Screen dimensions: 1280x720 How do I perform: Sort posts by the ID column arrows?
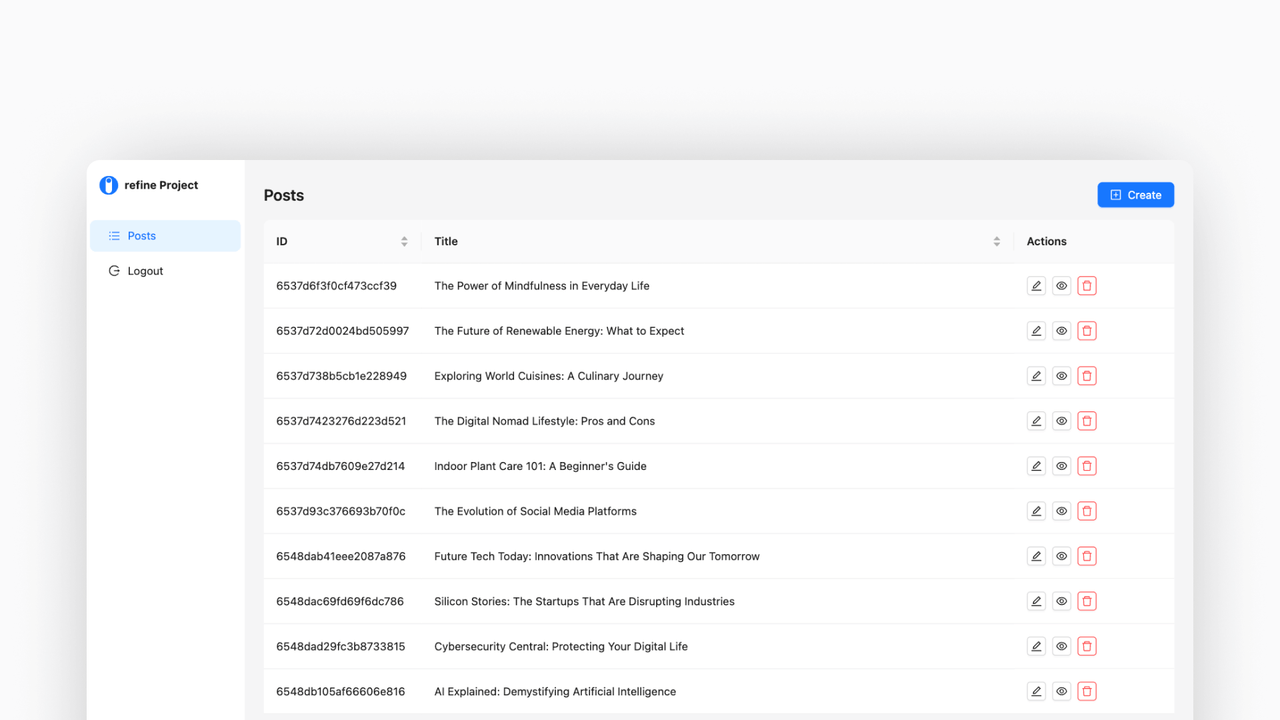[x=404, y=241]
